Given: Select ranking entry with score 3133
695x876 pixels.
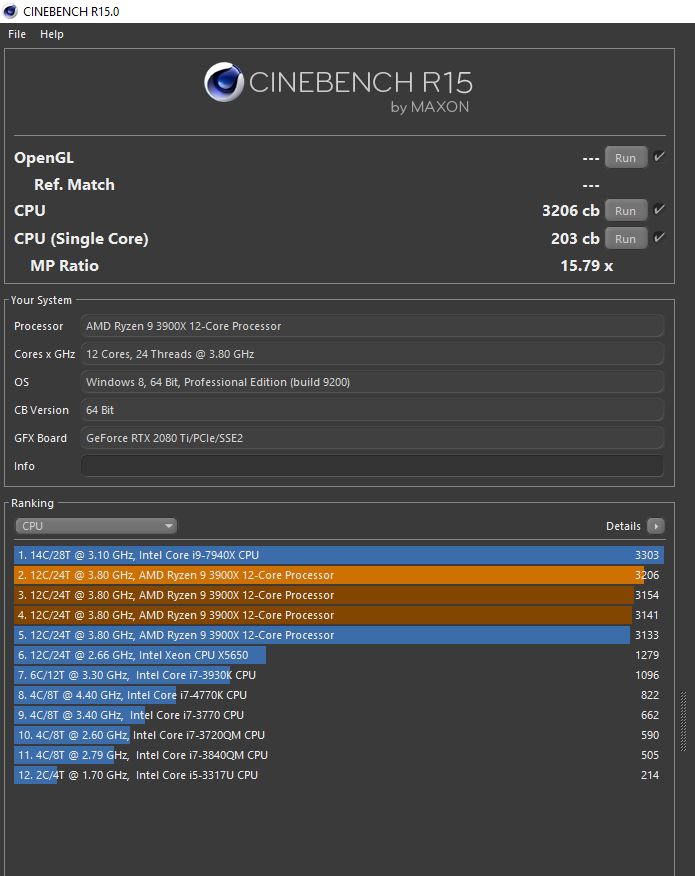Looking at the screenshot, I should point(339,635).
